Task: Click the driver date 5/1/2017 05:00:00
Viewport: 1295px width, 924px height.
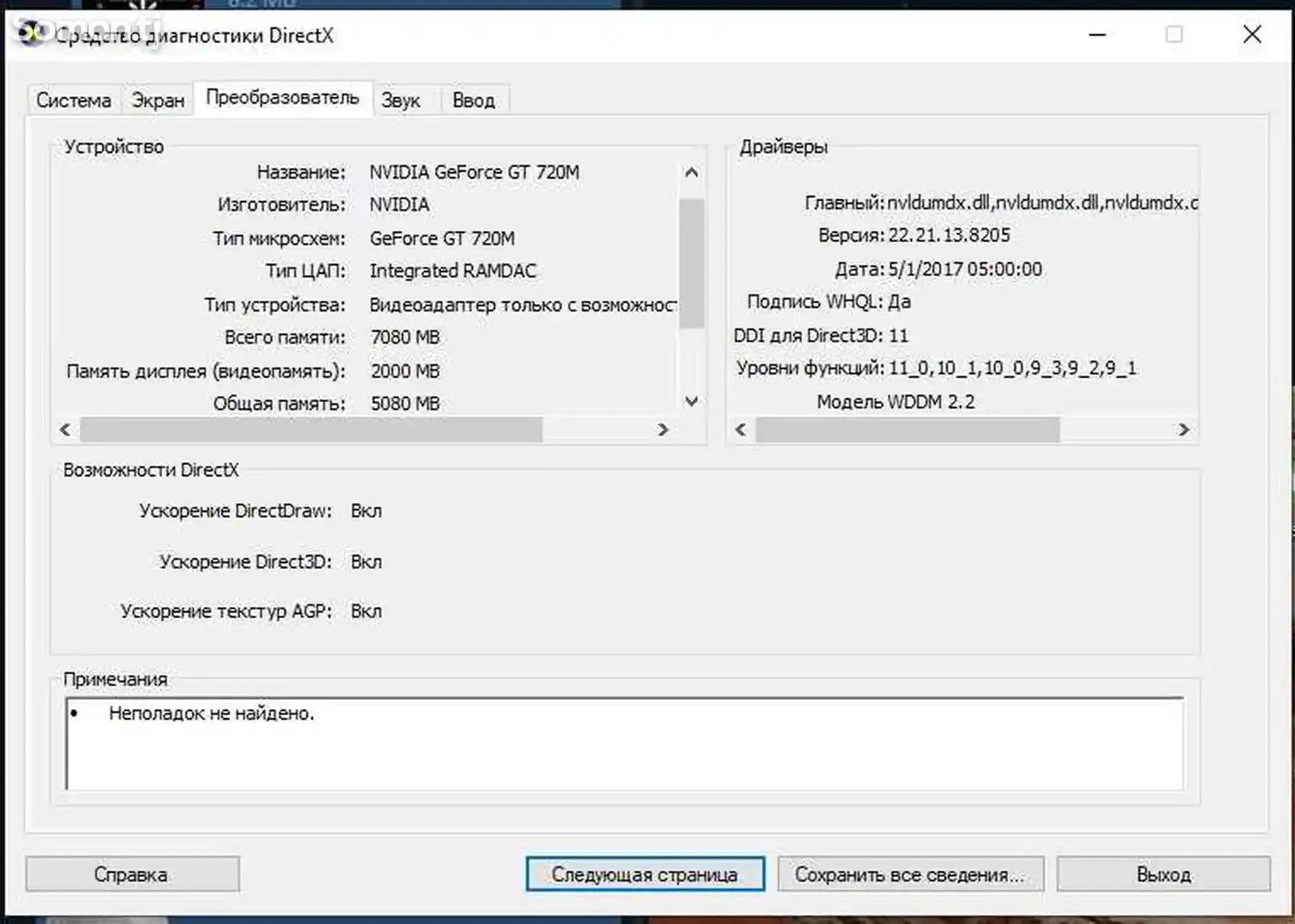Action: (x=965, y=269)
